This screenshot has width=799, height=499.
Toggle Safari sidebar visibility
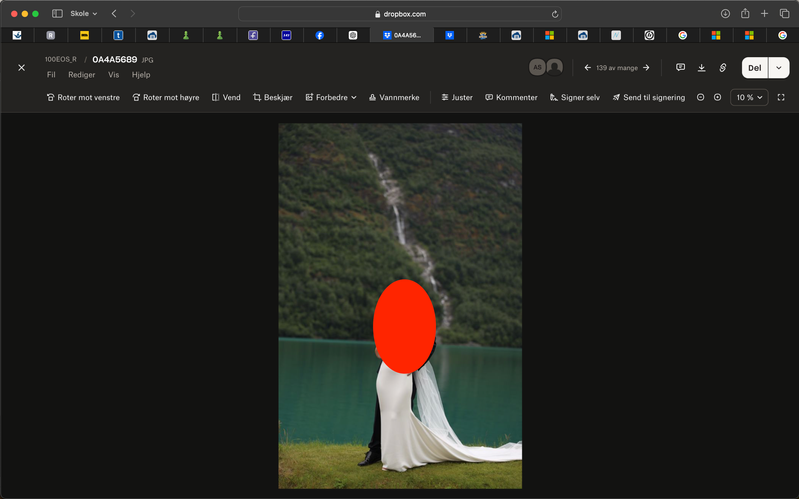point(57,14)
